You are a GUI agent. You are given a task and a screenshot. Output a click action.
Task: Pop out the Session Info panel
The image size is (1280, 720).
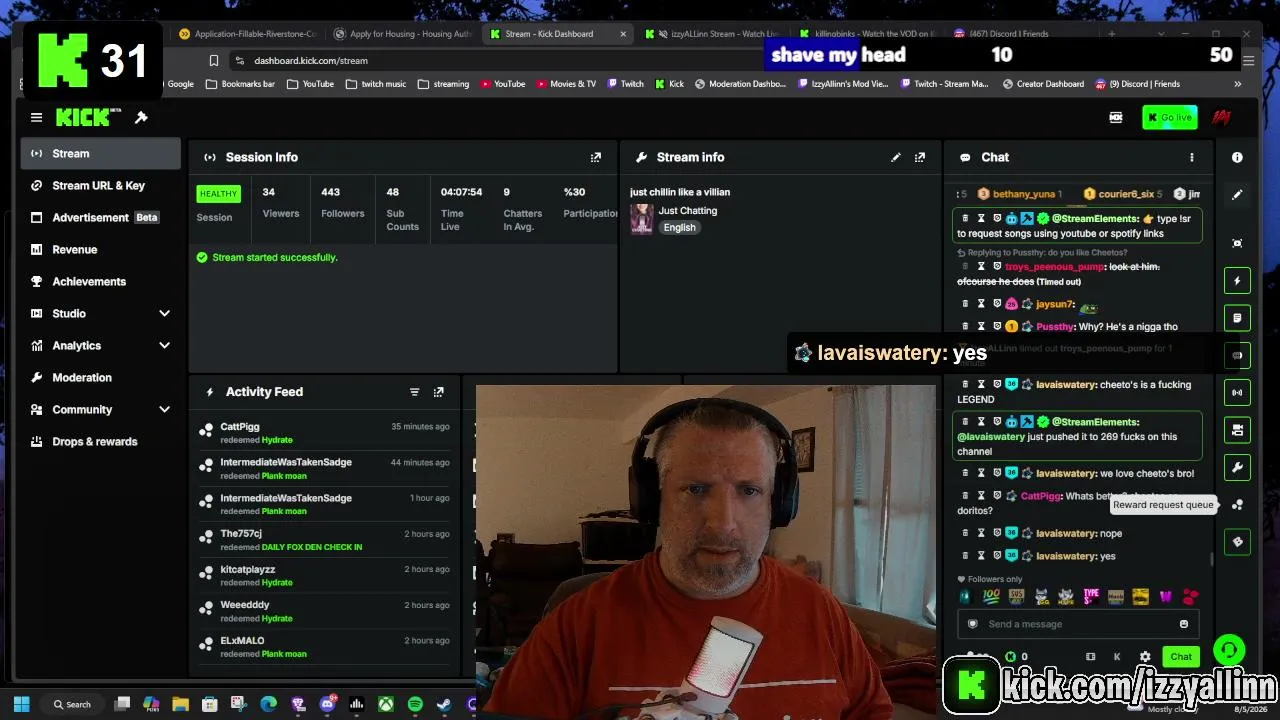(x=596, y=157)
